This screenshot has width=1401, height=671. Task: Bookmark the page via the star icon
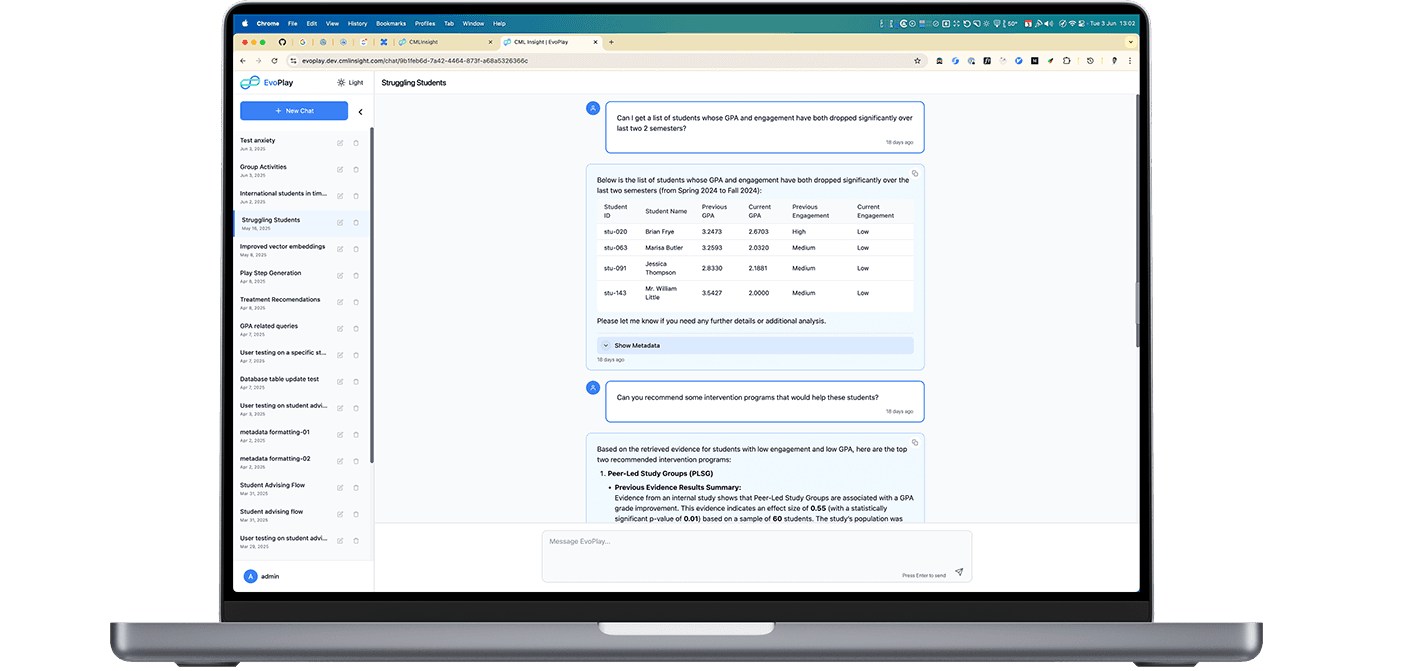[917, 60]
